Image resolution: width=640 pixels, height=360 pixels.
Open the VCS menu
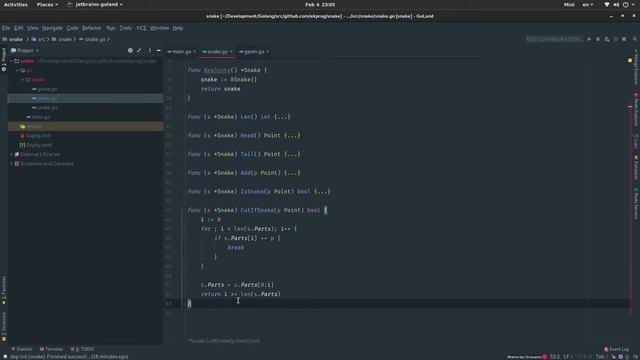click(x=141, y=28)
